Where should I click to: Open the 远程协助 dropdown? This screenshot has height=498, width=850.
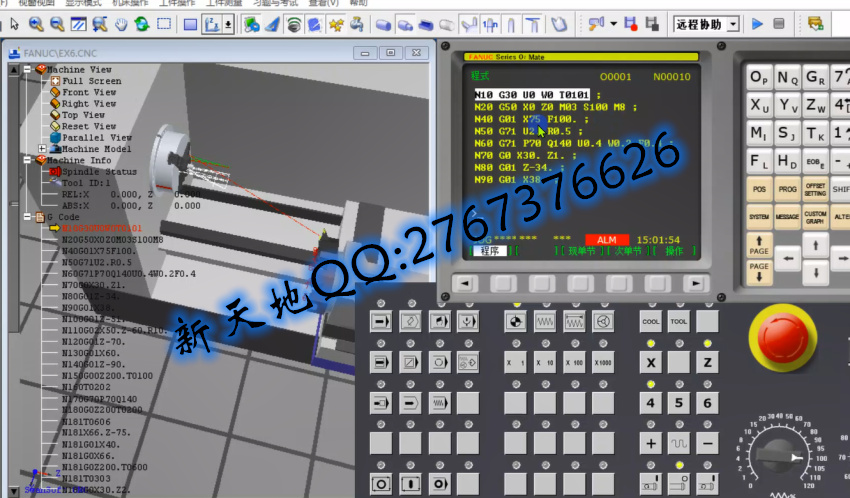733,24
